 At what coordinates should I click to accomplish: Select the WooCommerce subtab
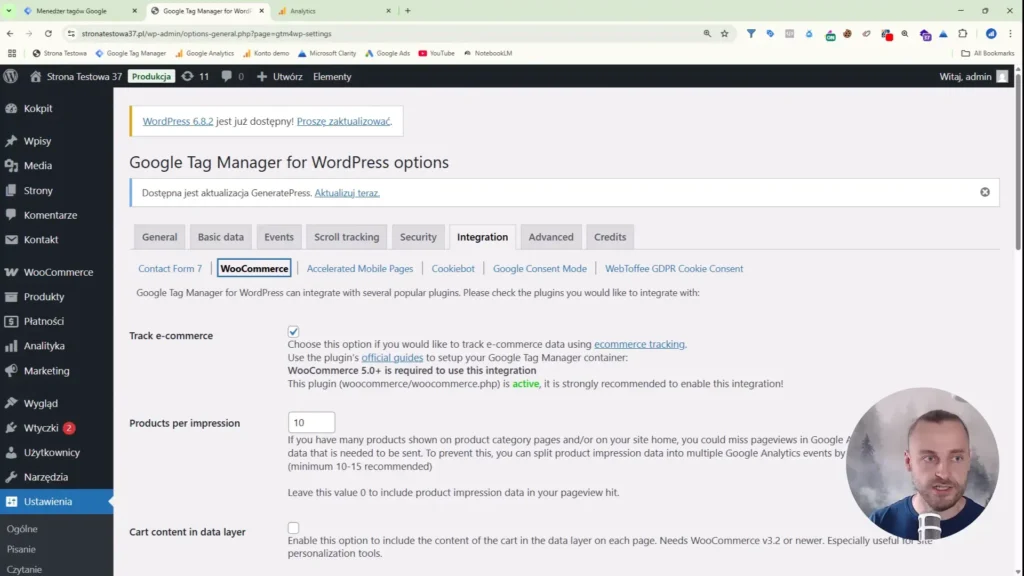click(x=254, y=268)
